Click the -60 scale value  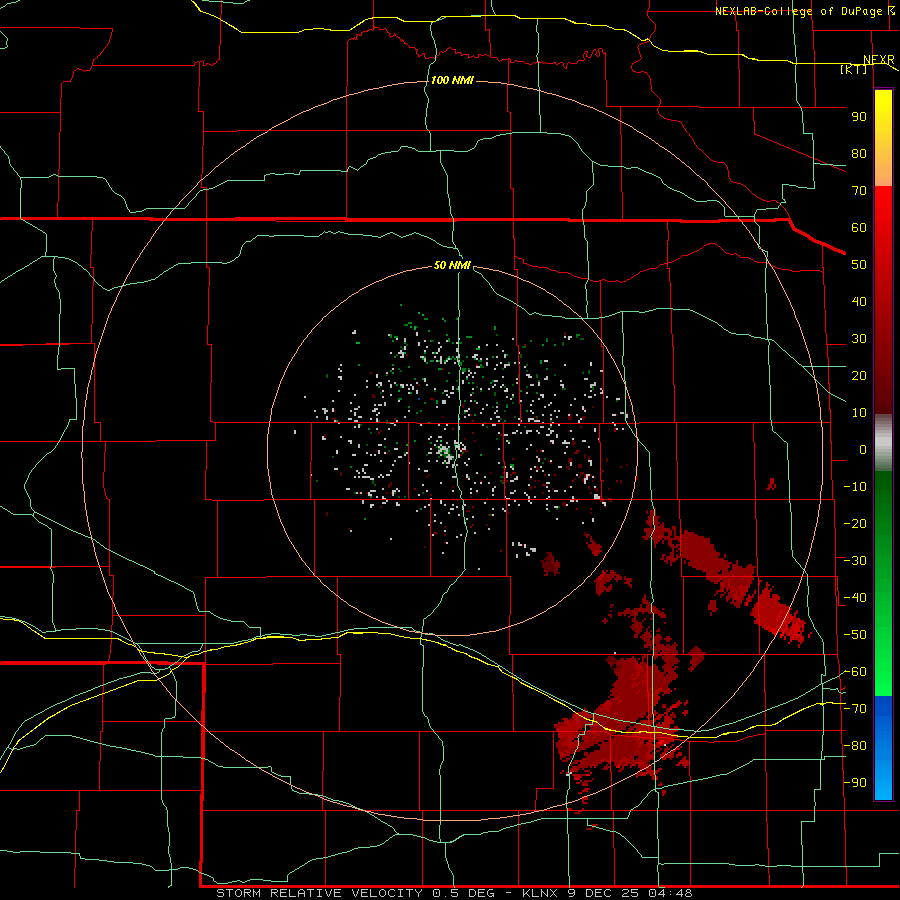coord(855,672)
